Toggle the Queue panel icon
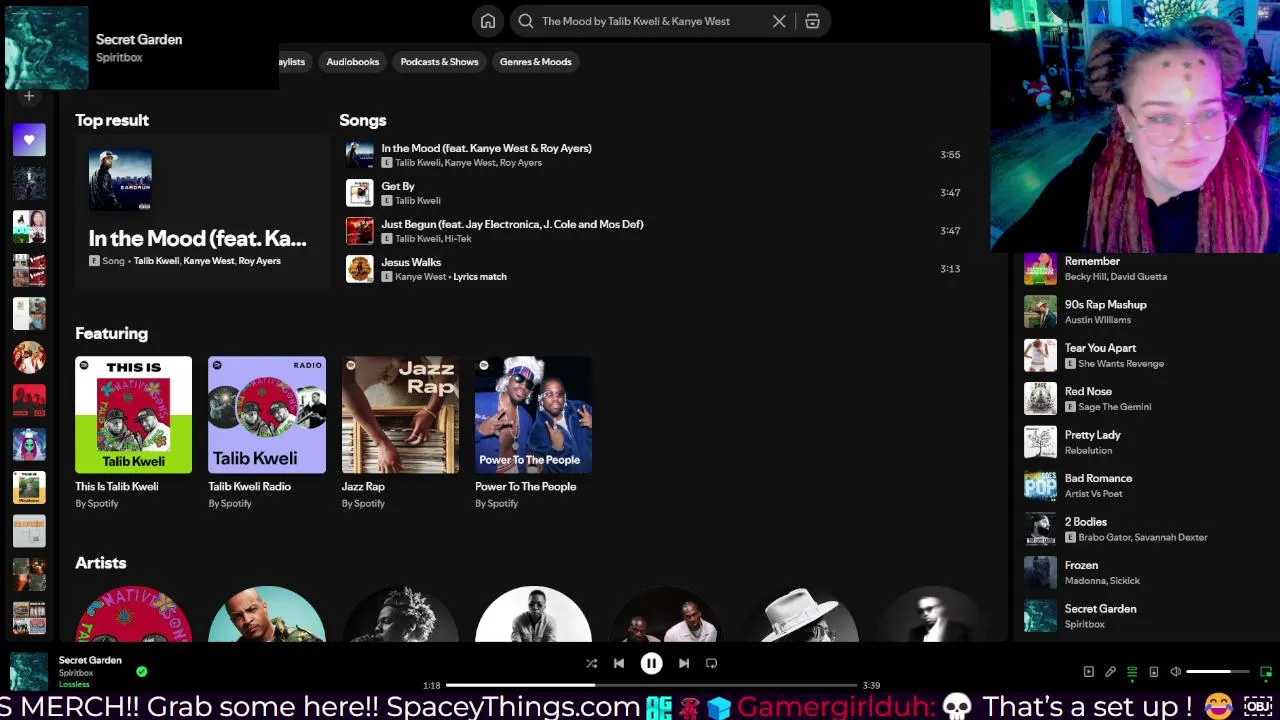The width and height of the screenshot is (1280, 720). coord(1132,672)
